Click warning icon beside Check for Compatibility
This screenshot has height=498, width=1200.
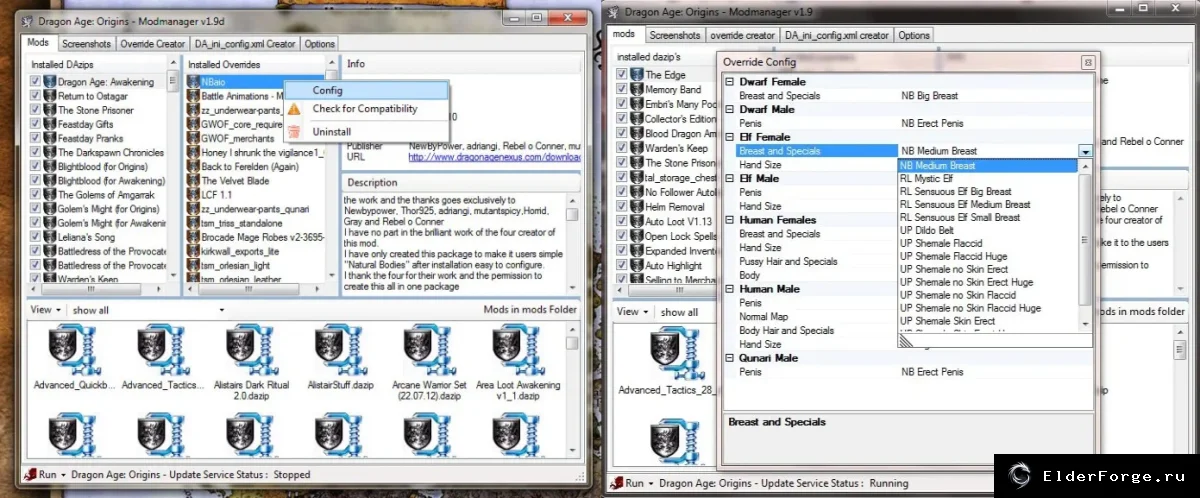coord(294,108)
